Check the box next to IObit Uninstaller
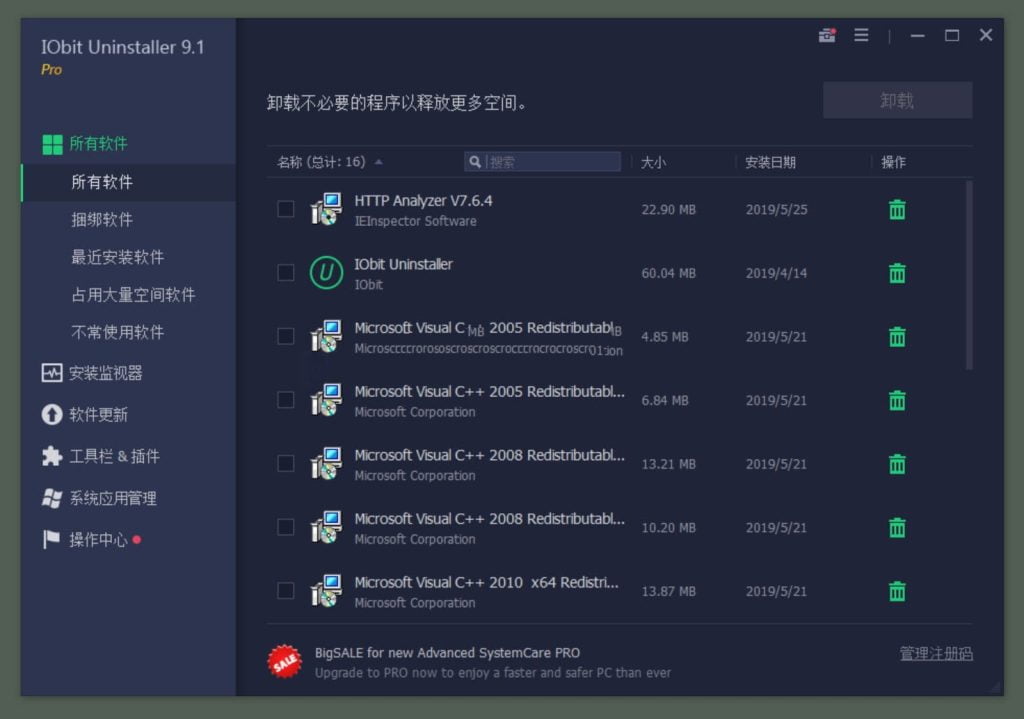Viewport: 1024px width, 719px height. click(285, 271)
